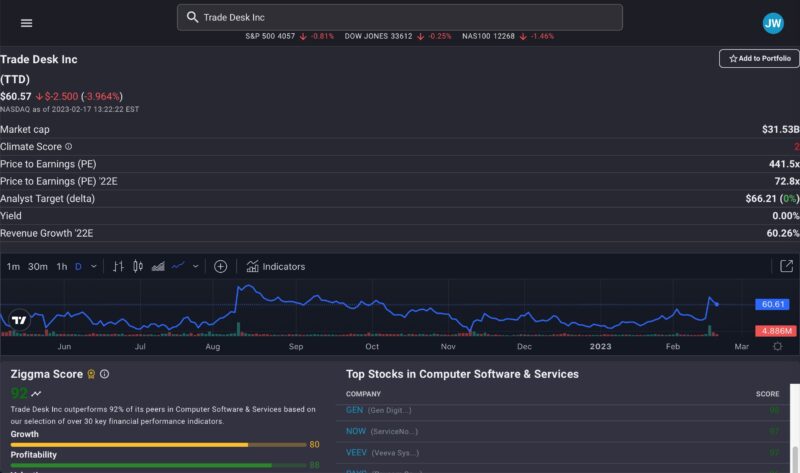800x473 pixels.
Task: Open chart settings gear icon
Action: pyautogui.click(x=777, y=346)
